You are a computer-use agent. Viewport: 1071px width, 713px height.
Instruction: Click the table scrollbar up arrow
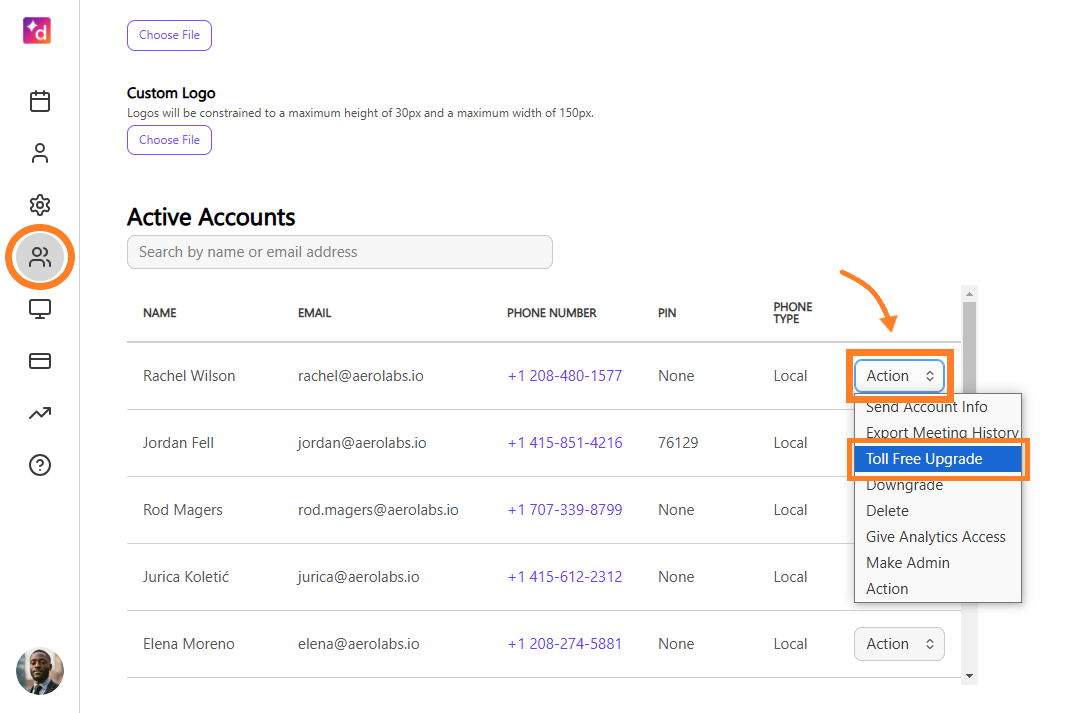[x=969, y=294]
